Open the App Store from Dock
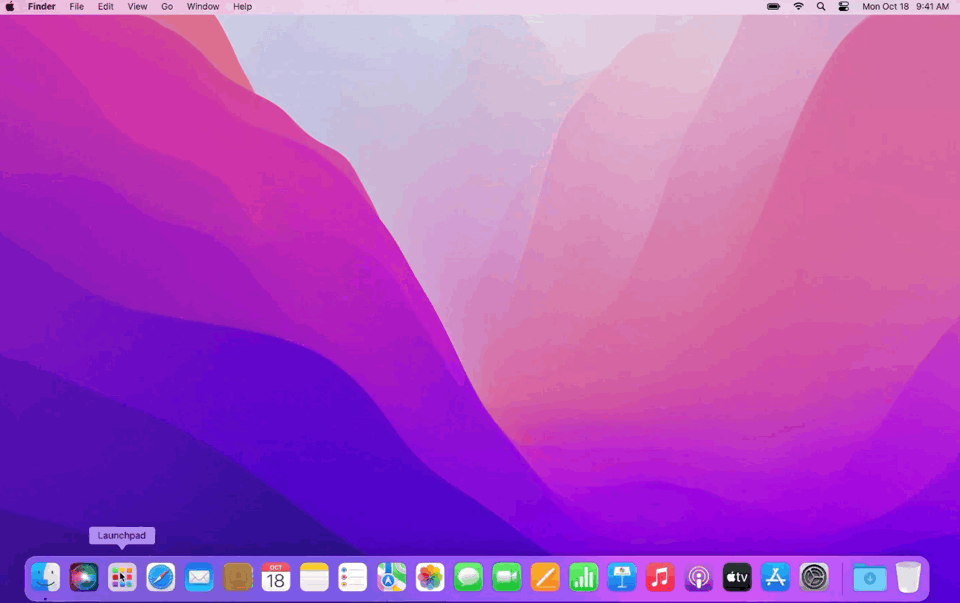The height and width of the screenshot is (603, 960). [776, 577]
